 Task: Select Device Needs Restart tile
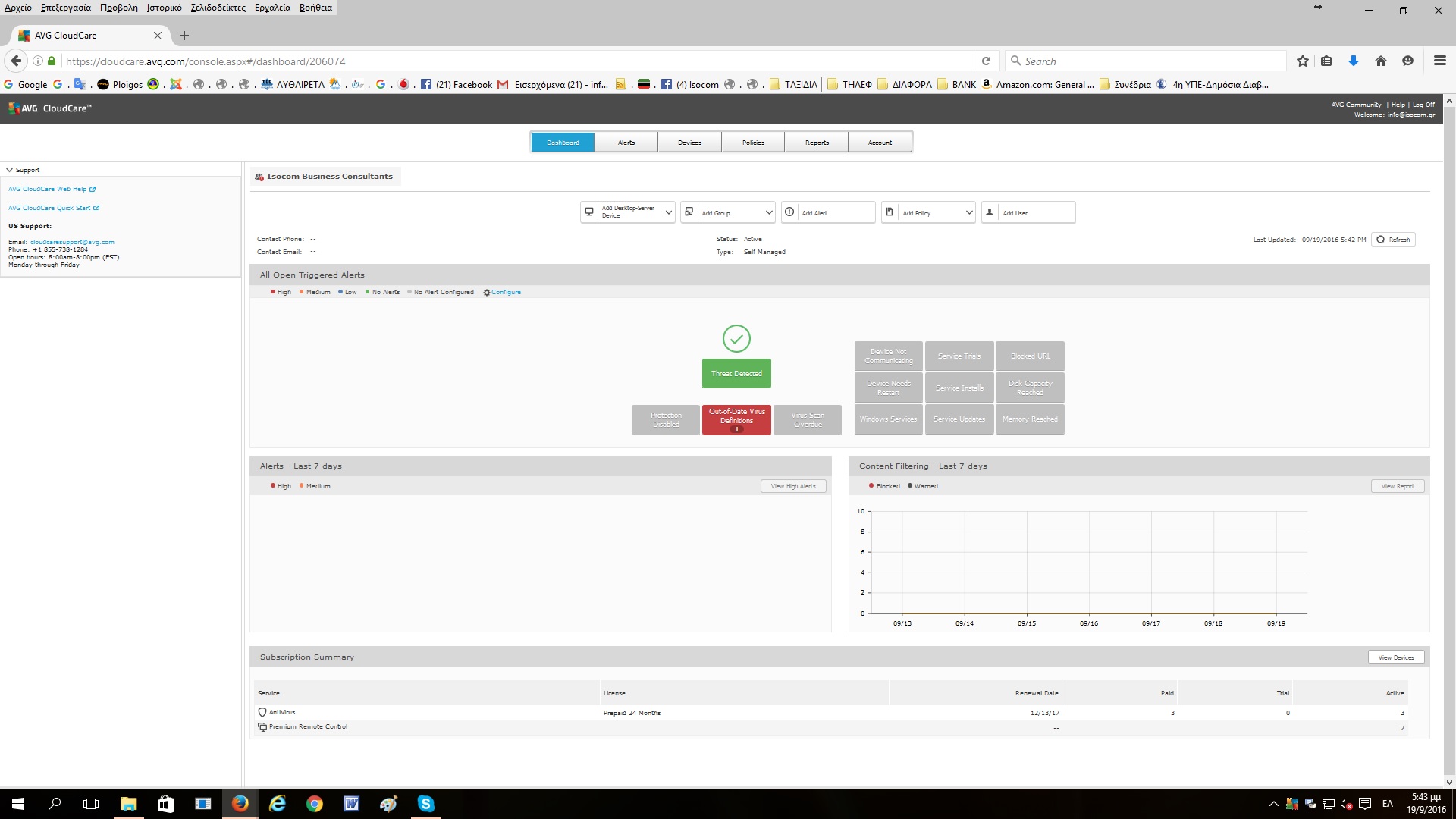889,388
